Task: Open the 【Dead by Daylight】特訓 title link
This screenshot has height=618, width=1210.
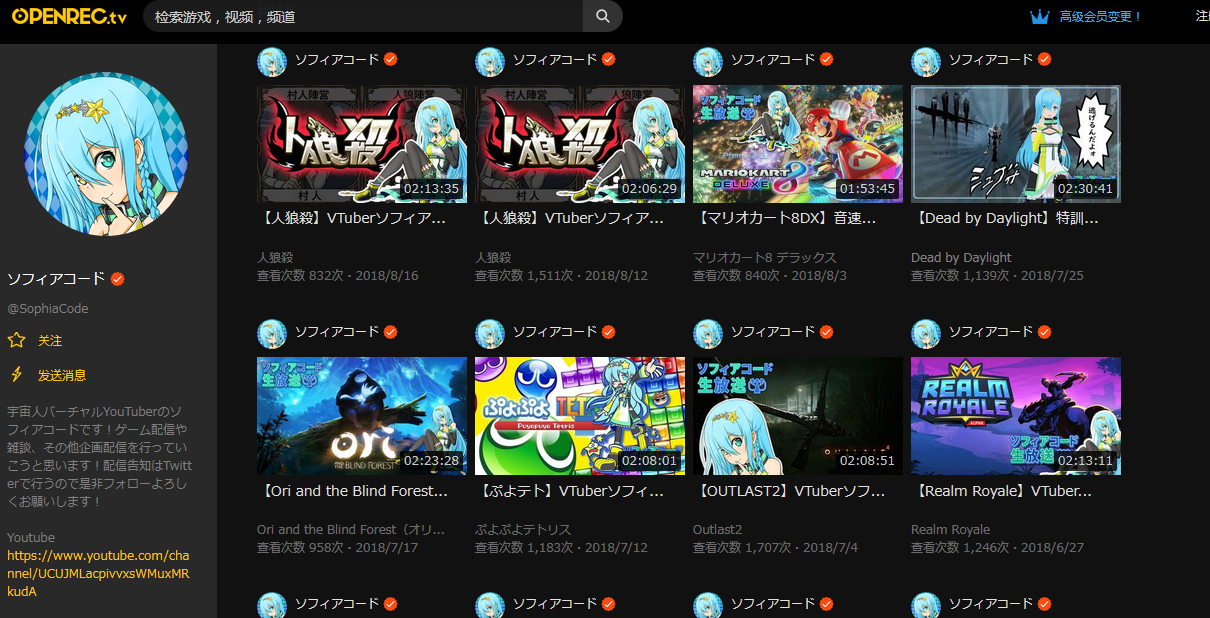Action: pyautogui.click(x=1005, y=217)
